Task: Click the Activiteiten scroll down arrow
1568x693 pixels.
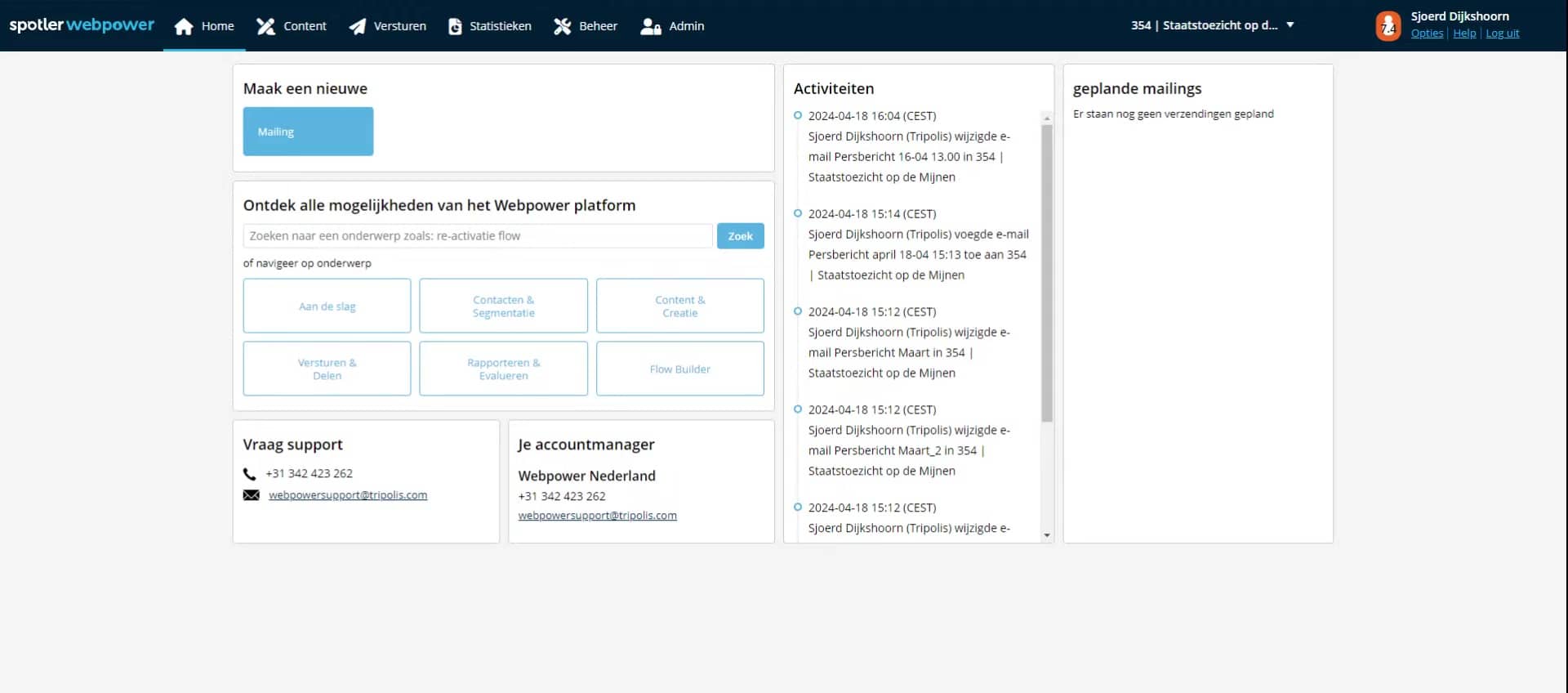Action: coord(1047,535)
